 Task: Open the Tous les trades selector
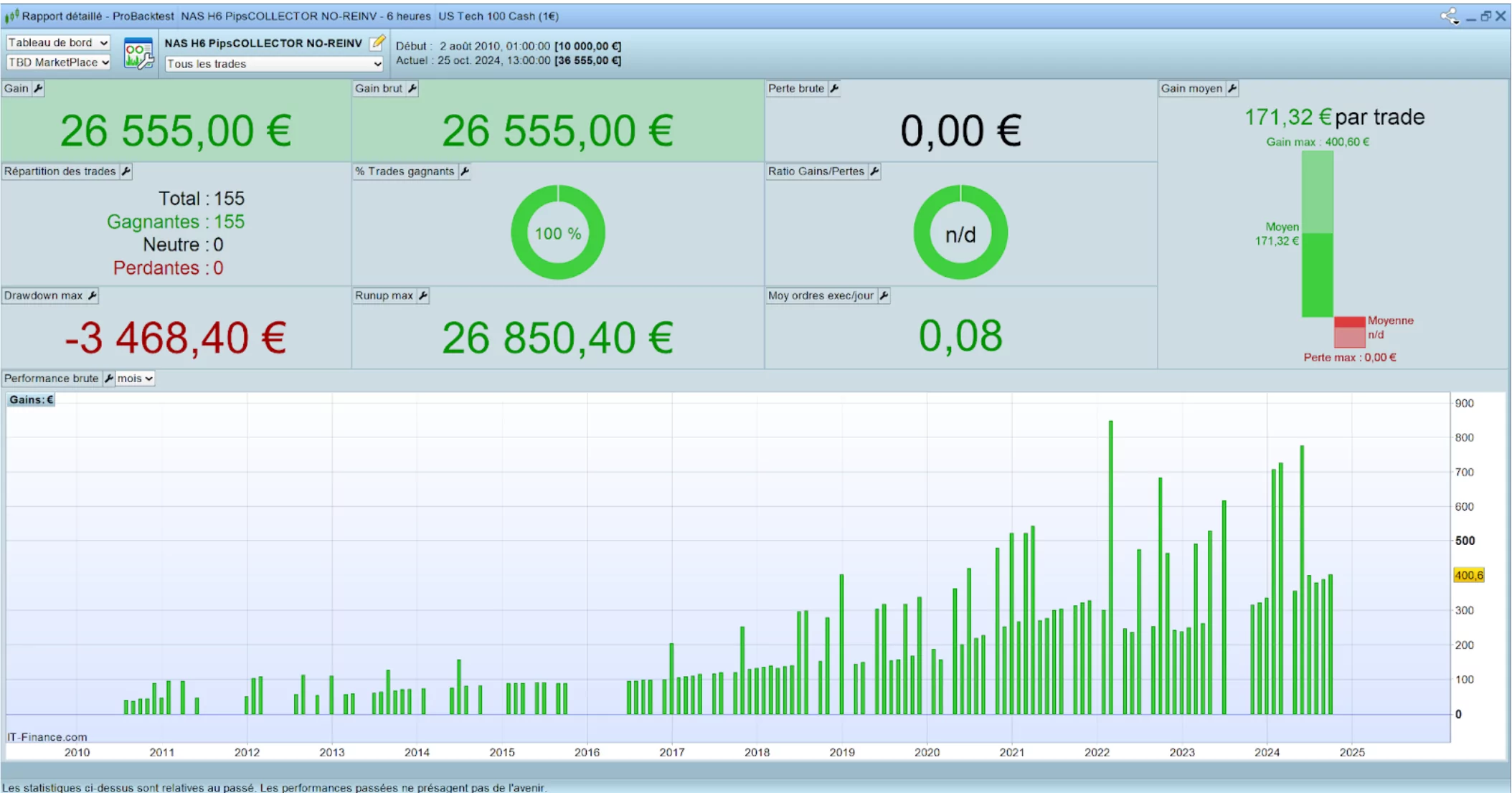point(274,64)
